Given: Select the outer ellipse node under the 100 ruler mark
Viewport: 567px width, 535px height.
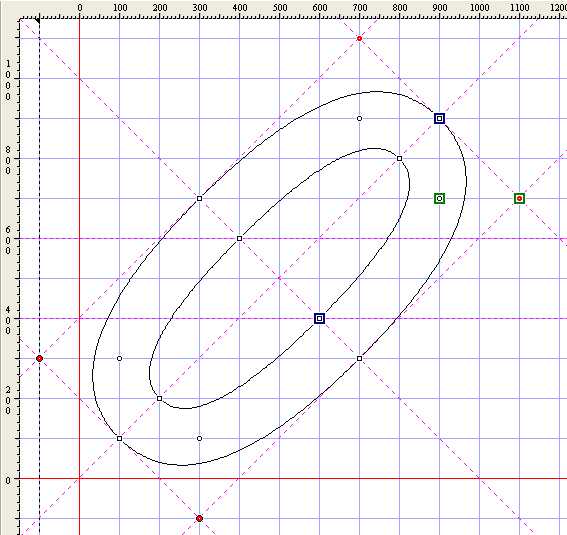Looking at the screenshot, I should click(x=120, y=438).
